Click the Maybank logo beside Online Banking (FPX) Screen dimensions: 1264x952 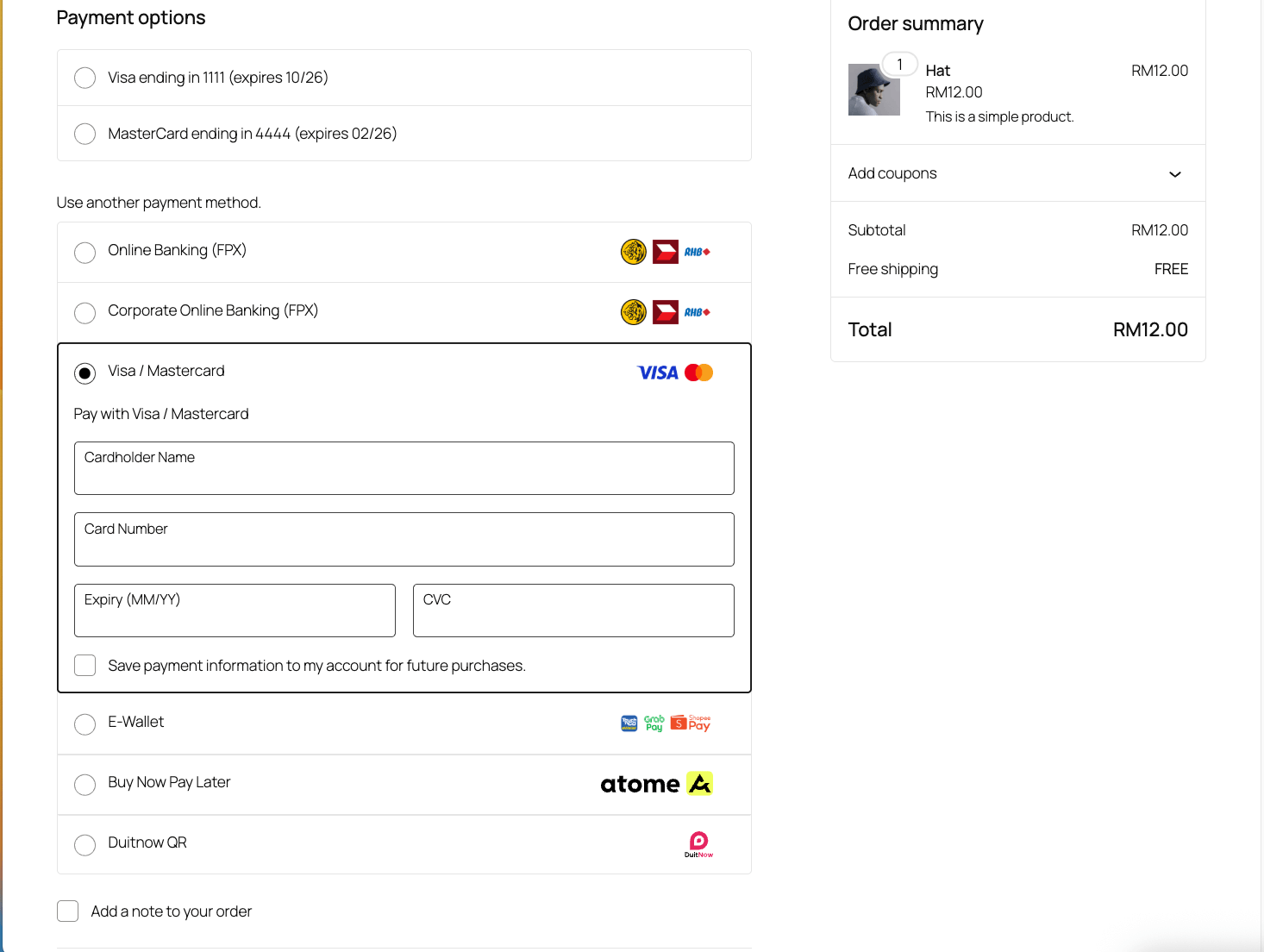click(634, 252)
